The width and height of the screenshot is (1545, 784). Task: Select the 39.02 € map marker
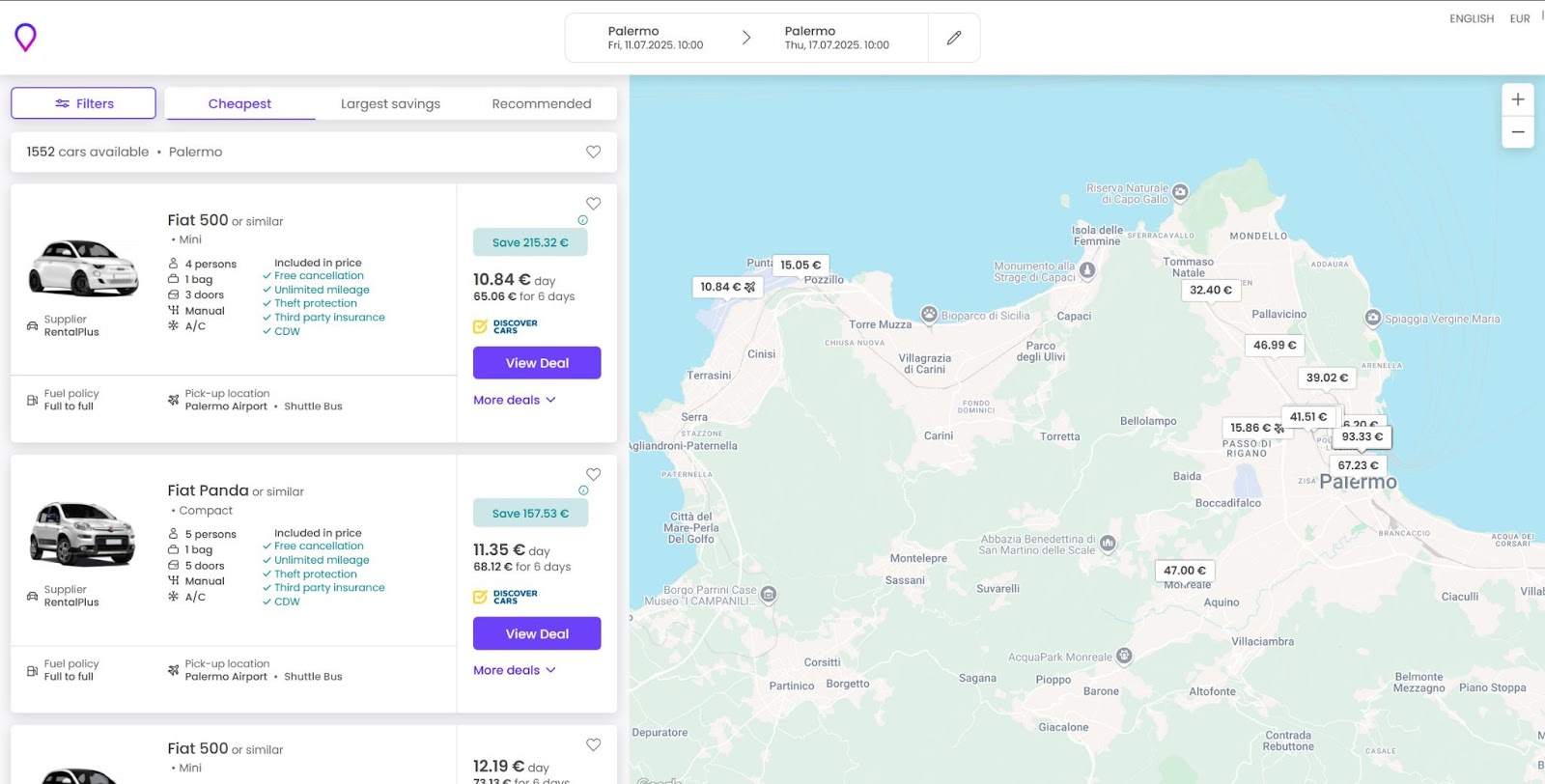click(x=1327, y=378)
